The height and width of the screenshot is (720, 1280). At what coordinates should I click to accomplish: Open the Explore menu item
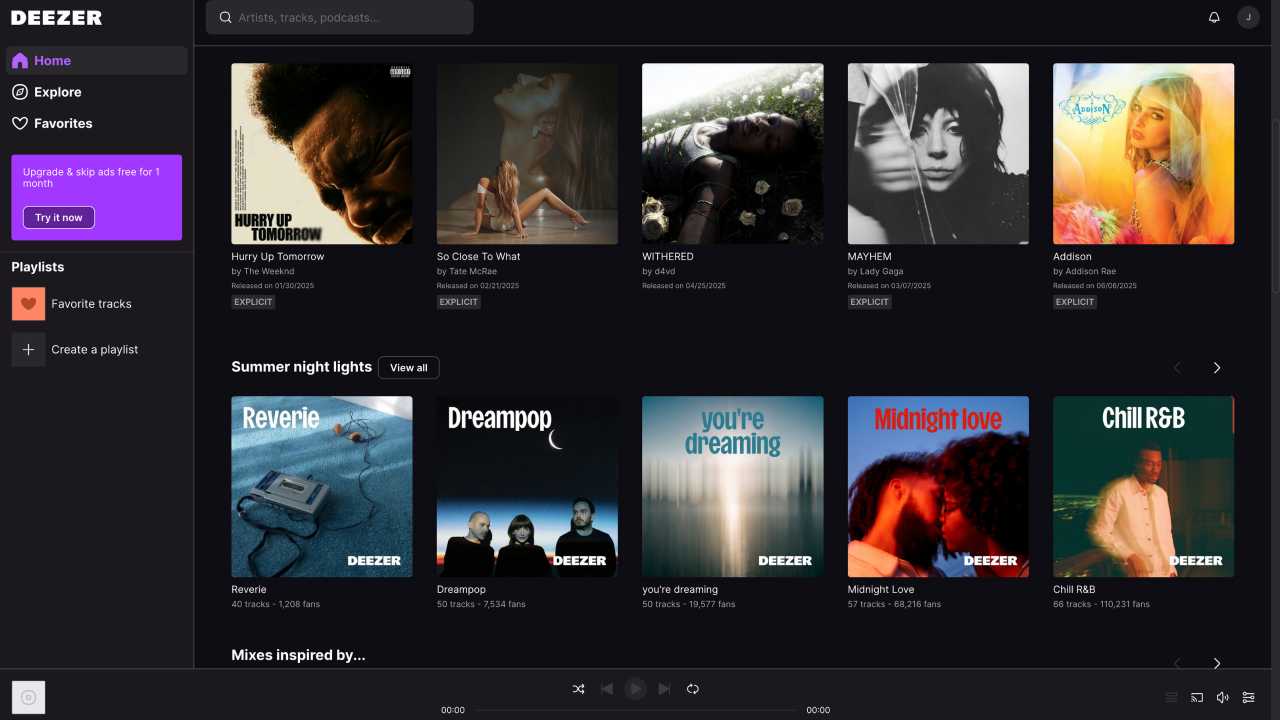point(97,92)
